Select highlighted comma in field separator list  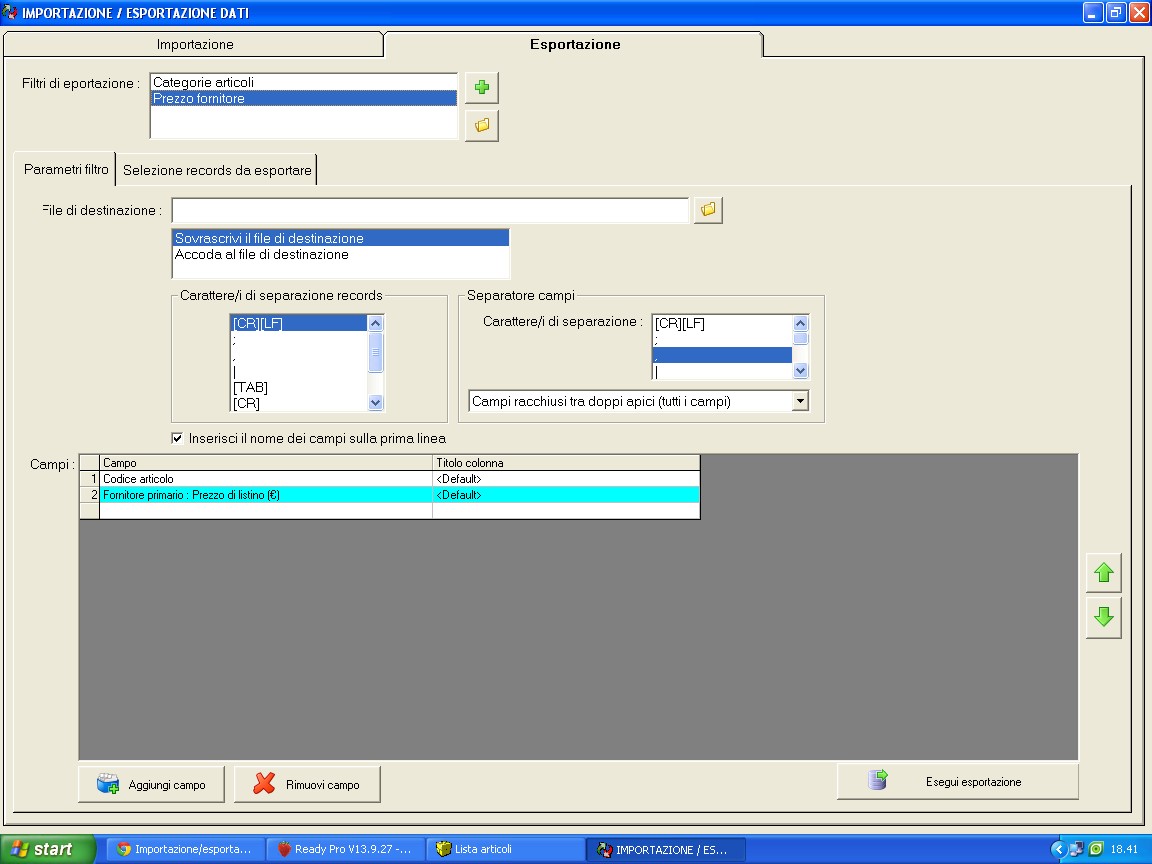pos(722,356)
